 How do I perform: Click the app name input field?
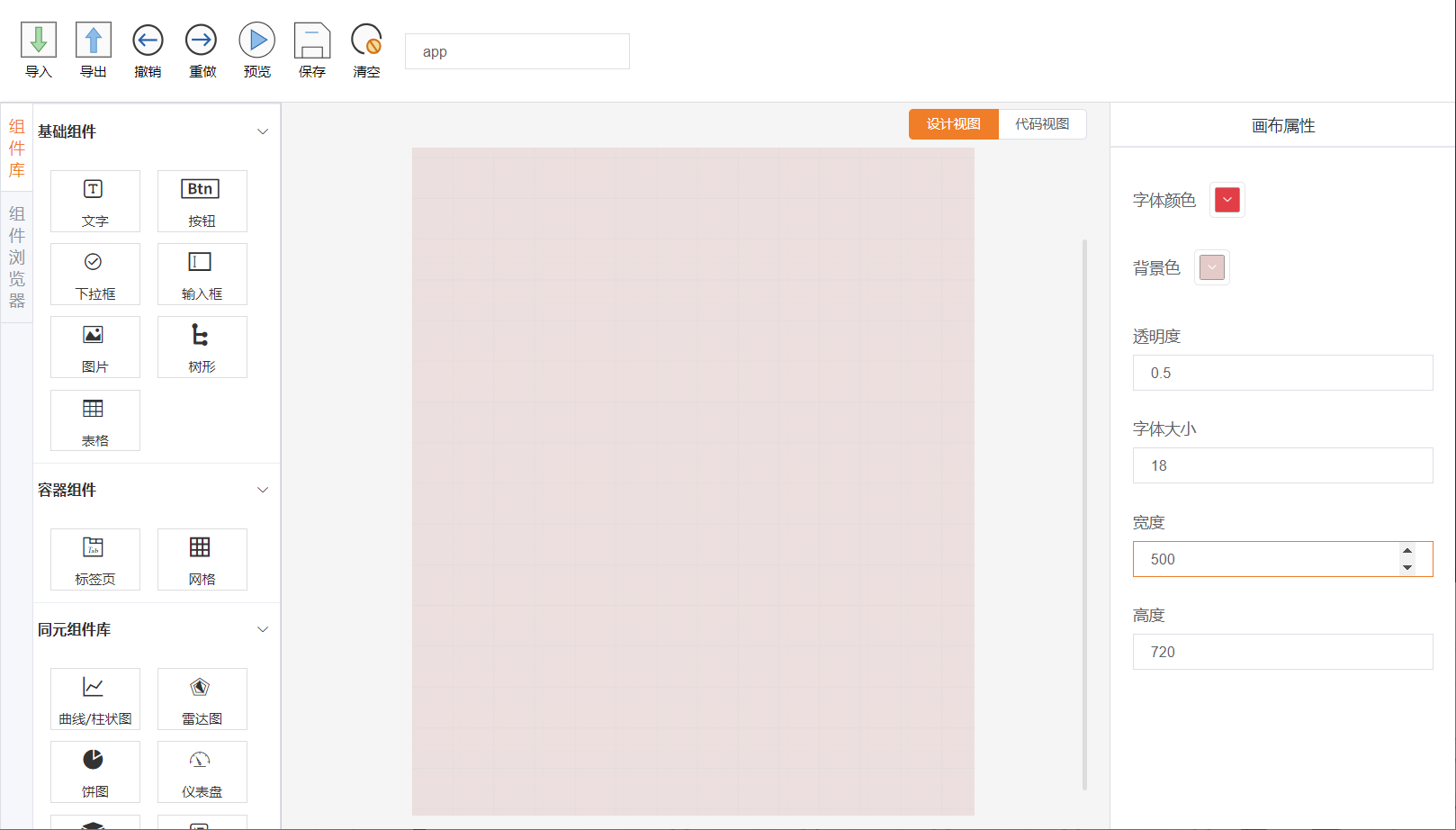(x=517, y=51)
